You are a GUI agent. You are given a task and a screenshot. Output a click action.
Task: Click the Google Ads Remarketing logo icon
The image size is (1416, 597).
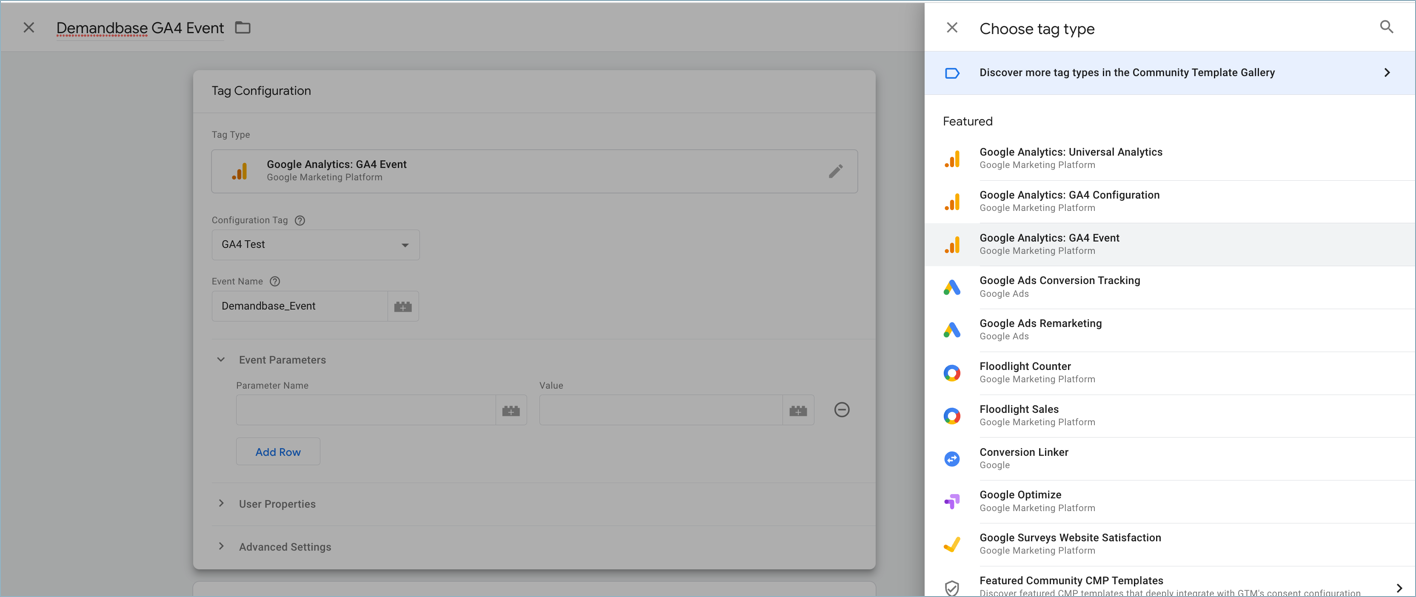coord(952,330)
